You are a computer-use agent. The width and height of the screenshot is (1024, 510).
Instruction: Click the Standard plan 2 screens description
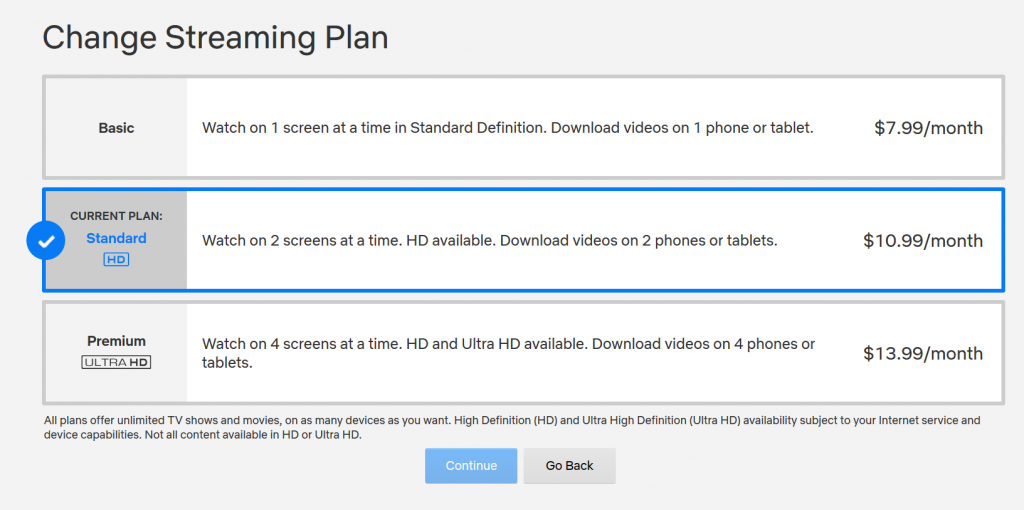(490, 241)
